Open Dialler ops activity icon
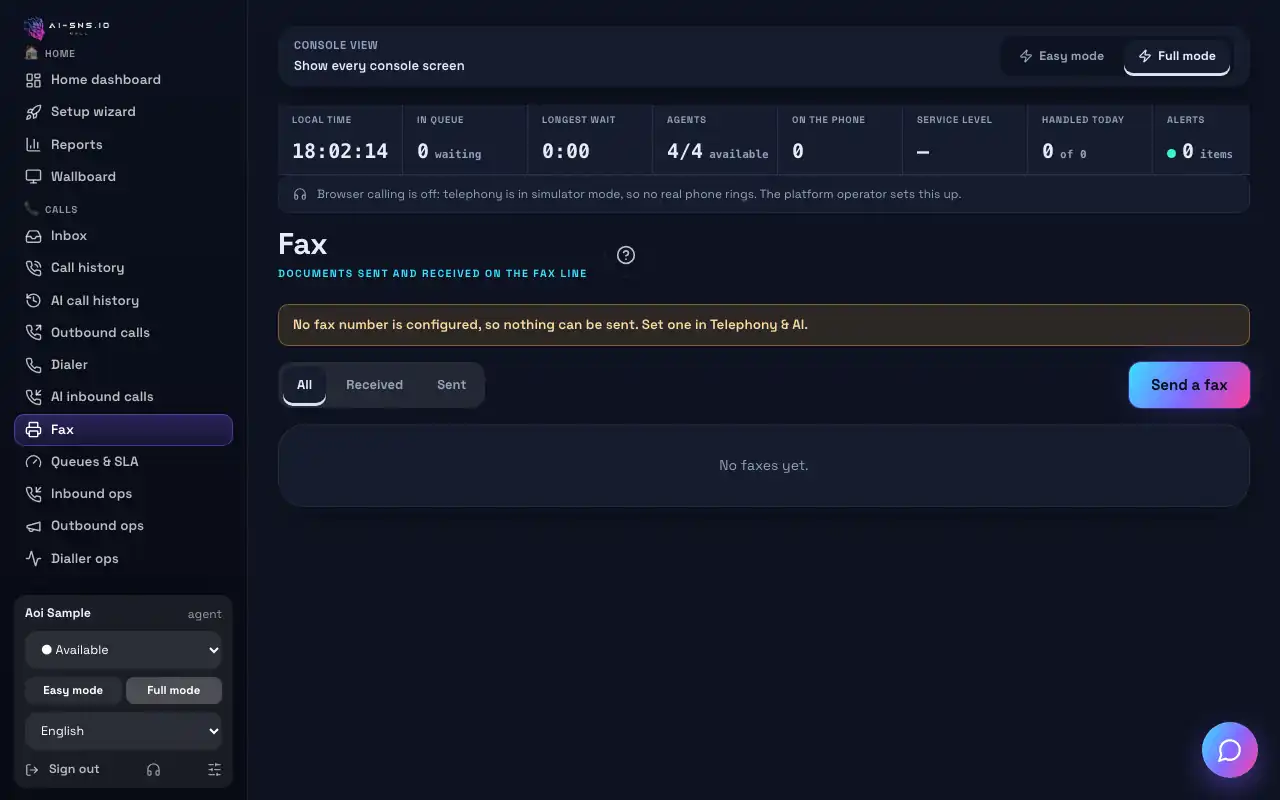Image resolution: width=1280 pixels, height=800 pixels. coord(33,558)
